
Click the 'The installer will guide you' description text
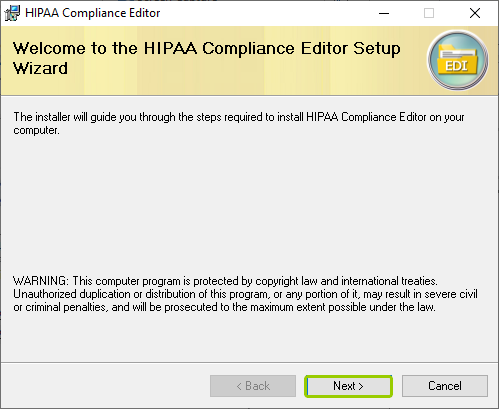coord(239,123)
